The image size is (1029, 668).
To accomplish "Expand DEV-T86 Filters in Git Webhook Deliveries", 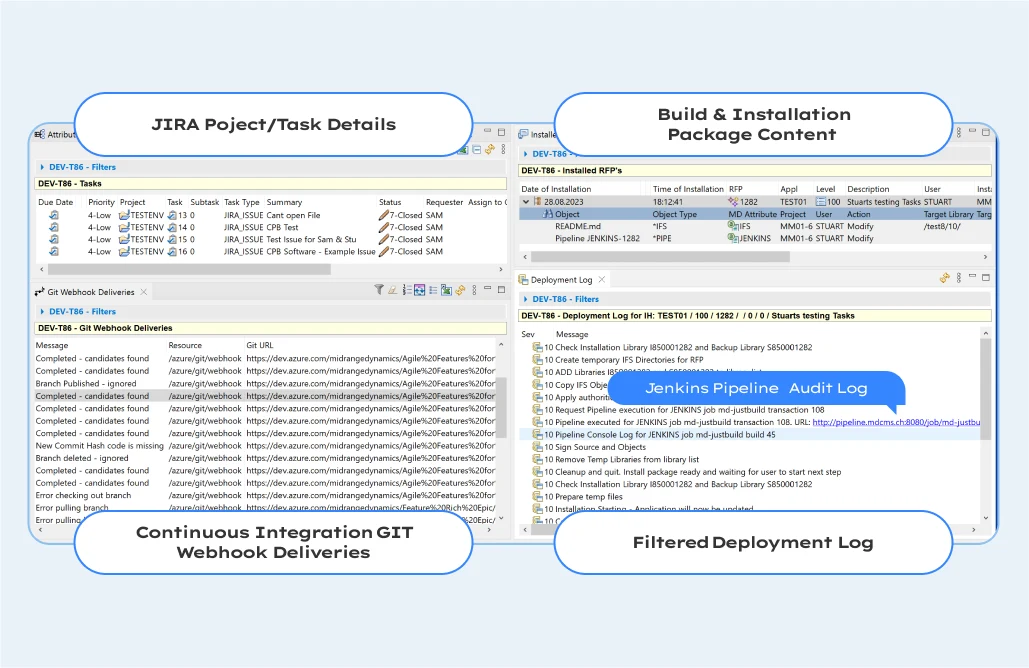I will 42,312.
